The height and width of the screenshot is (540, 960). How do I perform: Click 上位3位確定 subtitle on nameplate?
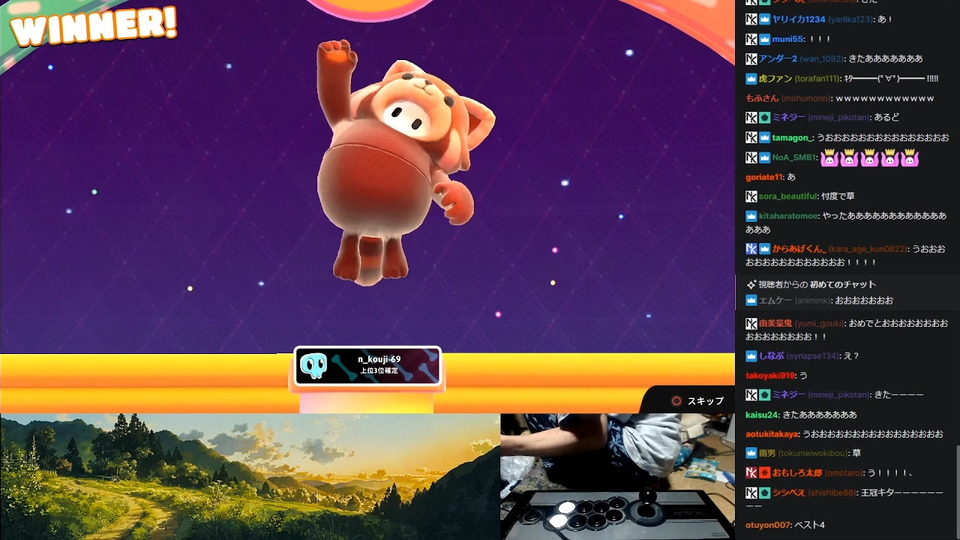pyautogui.click(x=379, y=371)
